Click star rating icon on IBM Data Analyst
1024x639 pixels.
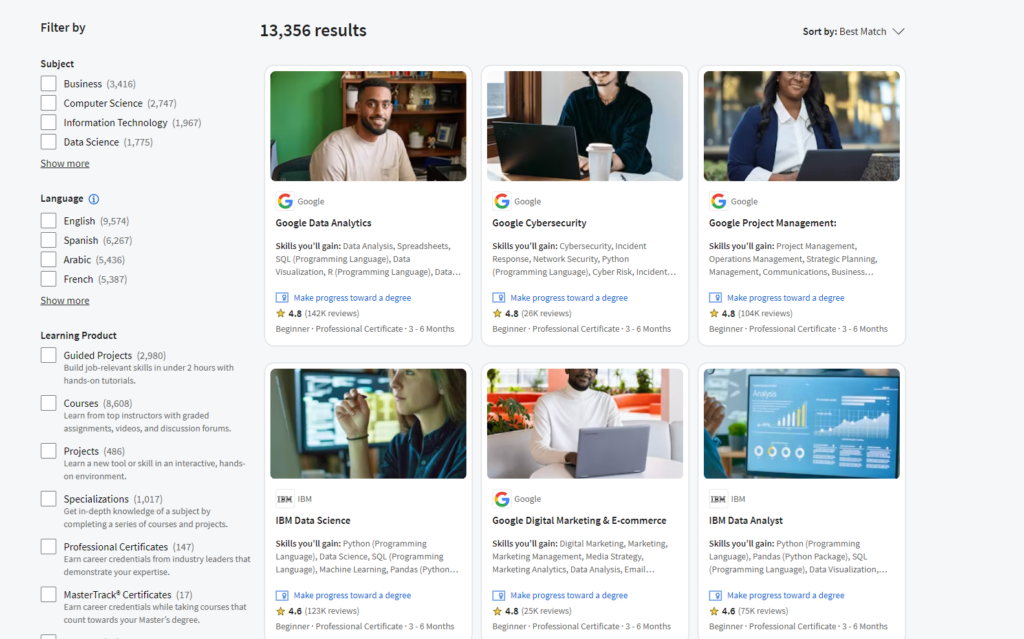point(714,612)
